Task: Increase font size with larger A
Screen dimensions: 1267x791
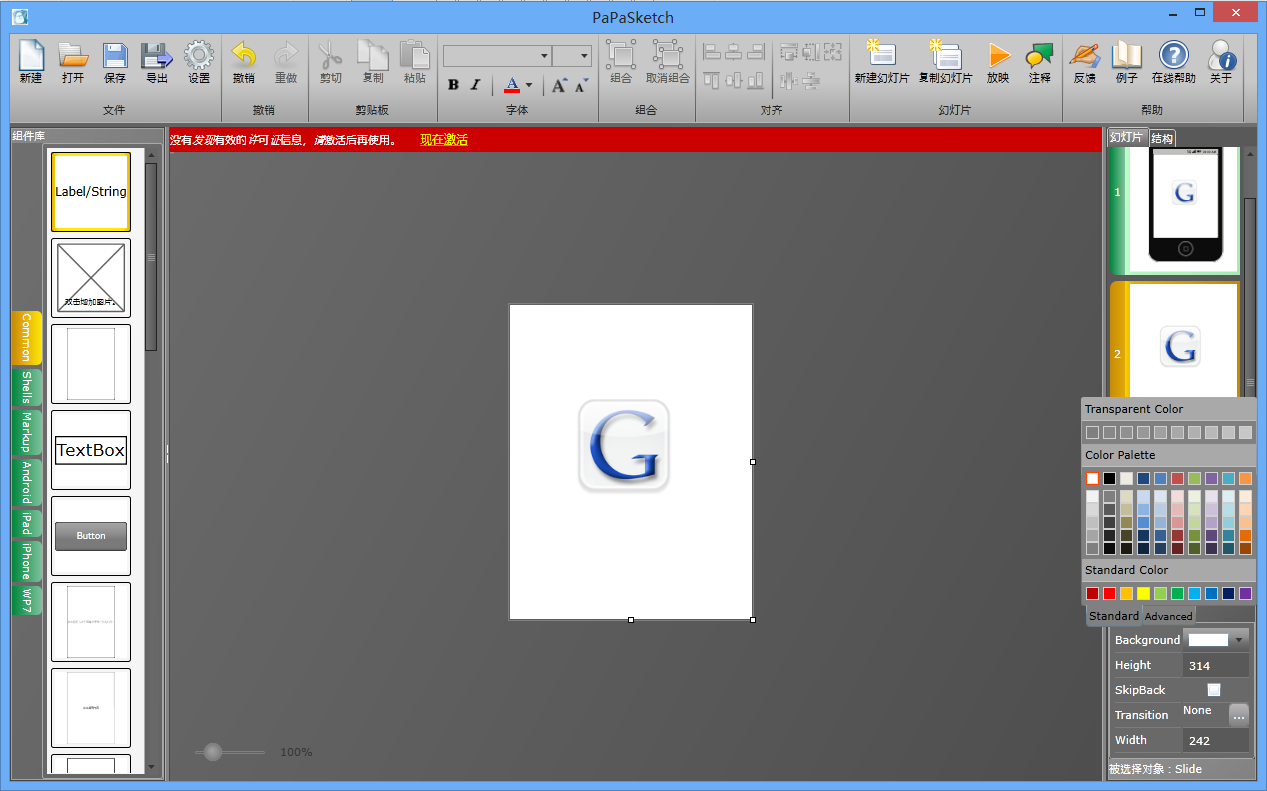Action: (559, 85)
